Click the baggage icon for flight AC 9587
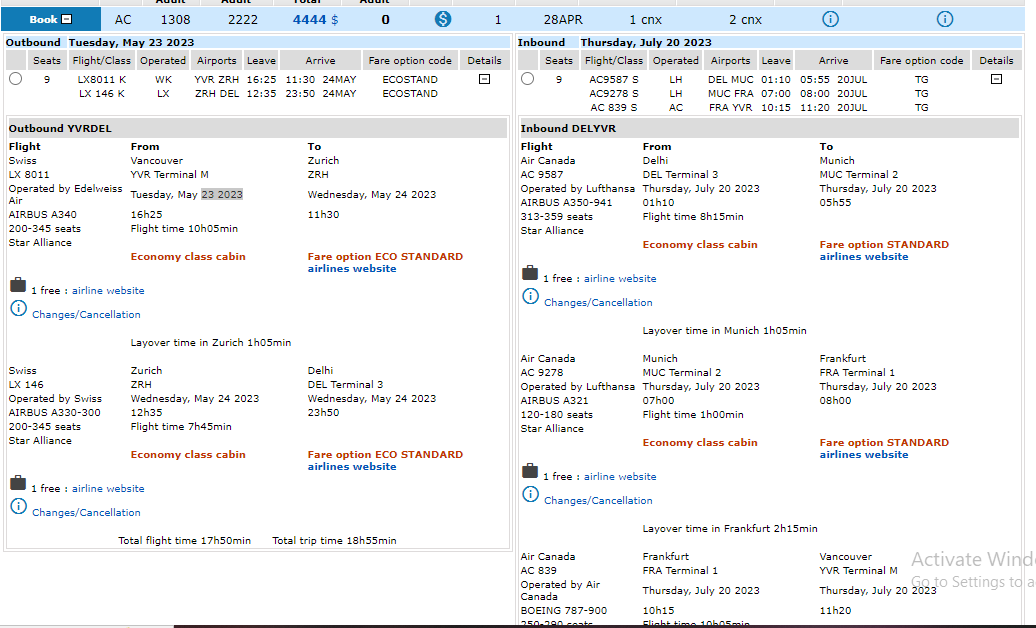This screenshot has height=628, width=1036. (x=530, y=274)
